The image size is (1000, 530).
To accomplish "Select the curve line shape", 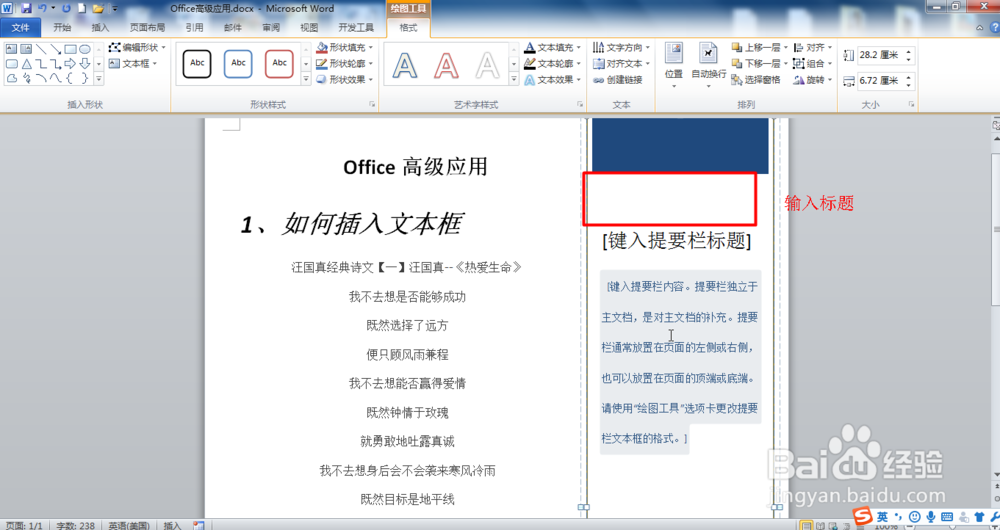I will (55, 78).
